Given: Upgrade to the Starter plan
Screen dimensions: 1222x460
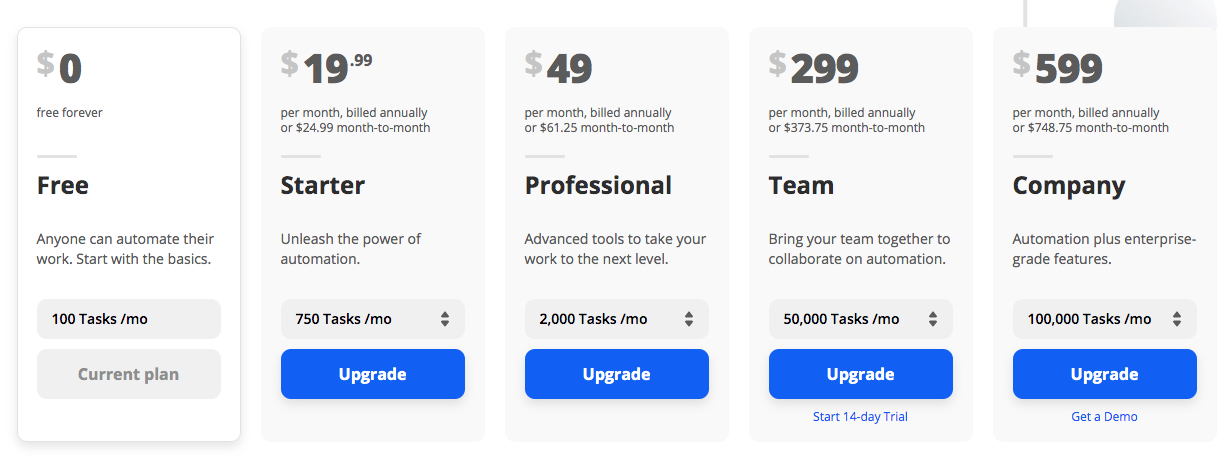Looking at the screenshot, I should pos(373,374).
